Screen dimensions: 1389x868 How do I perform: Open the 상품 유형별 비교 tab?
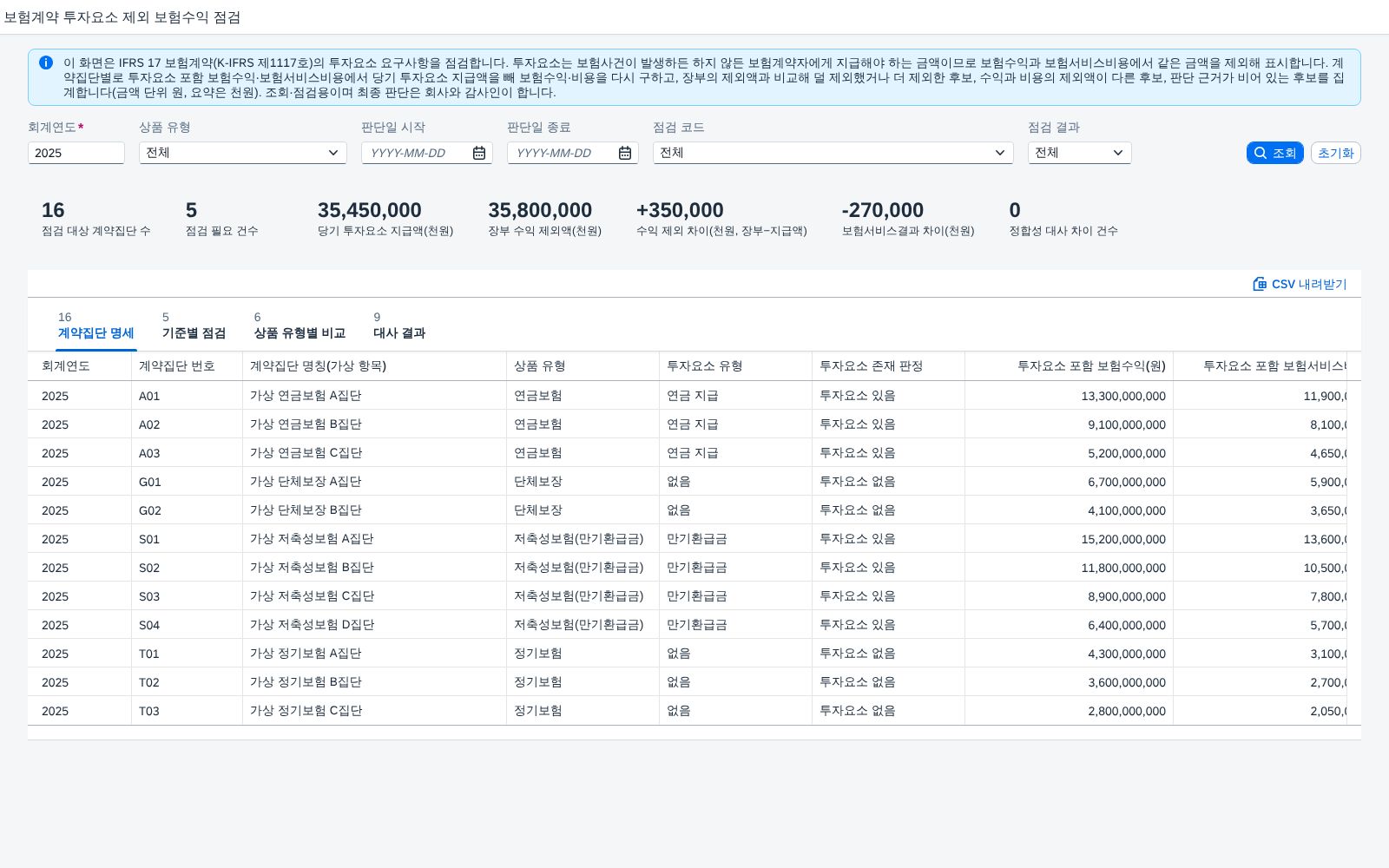tap(300, 325)
